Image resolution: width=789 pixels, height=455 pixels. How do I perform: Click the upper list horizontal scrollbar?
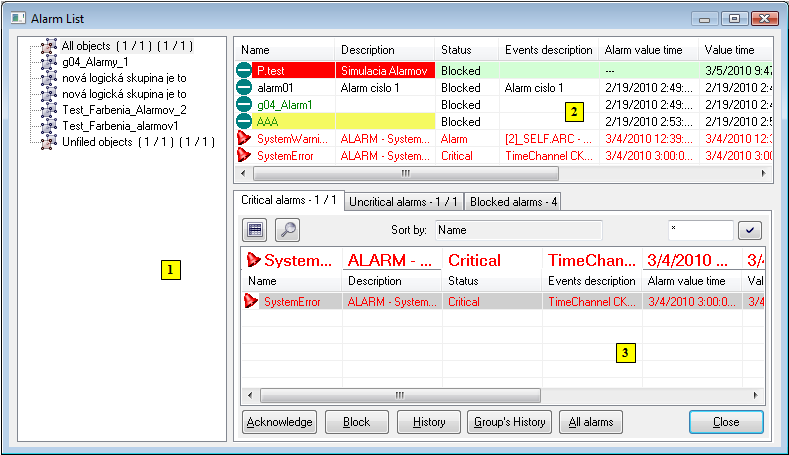coord(500,174)
